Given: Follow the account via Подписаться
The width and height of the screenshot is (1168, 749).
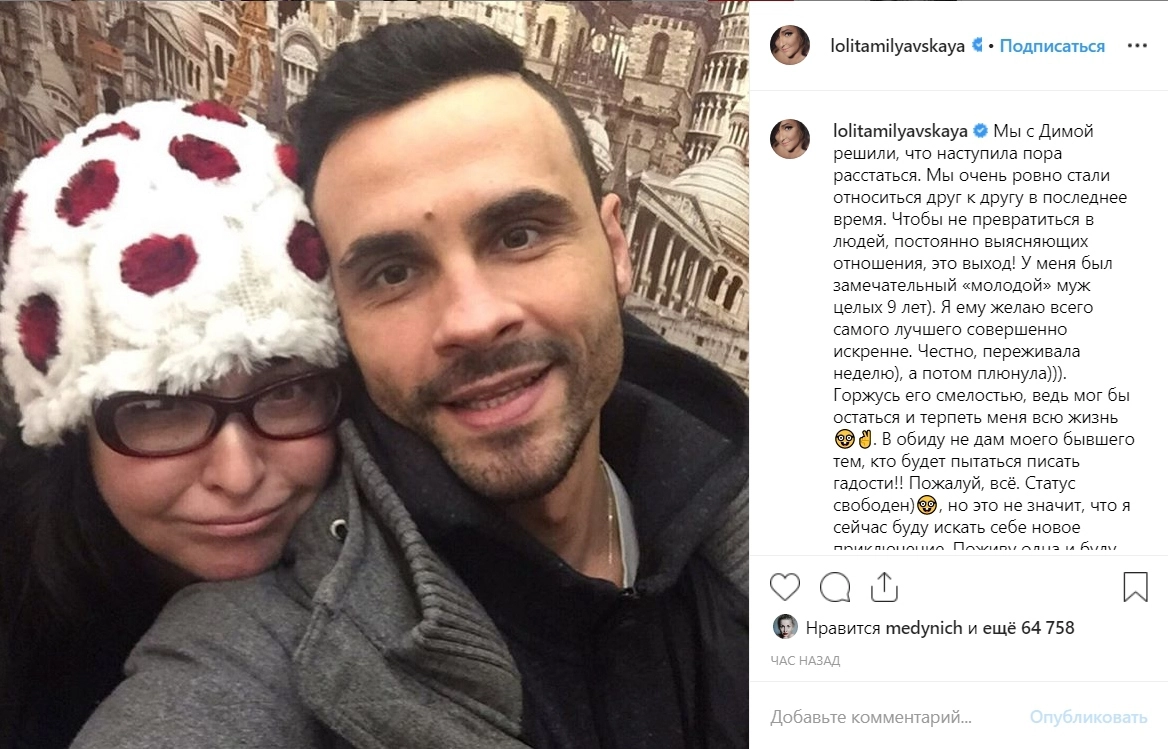Looking at the screenshot, I should [x=1052, y=46].
